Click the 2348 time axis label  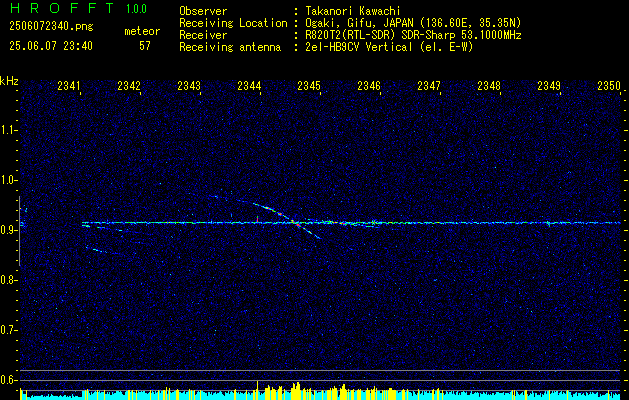pyautogui.click(x=489, y=85)
